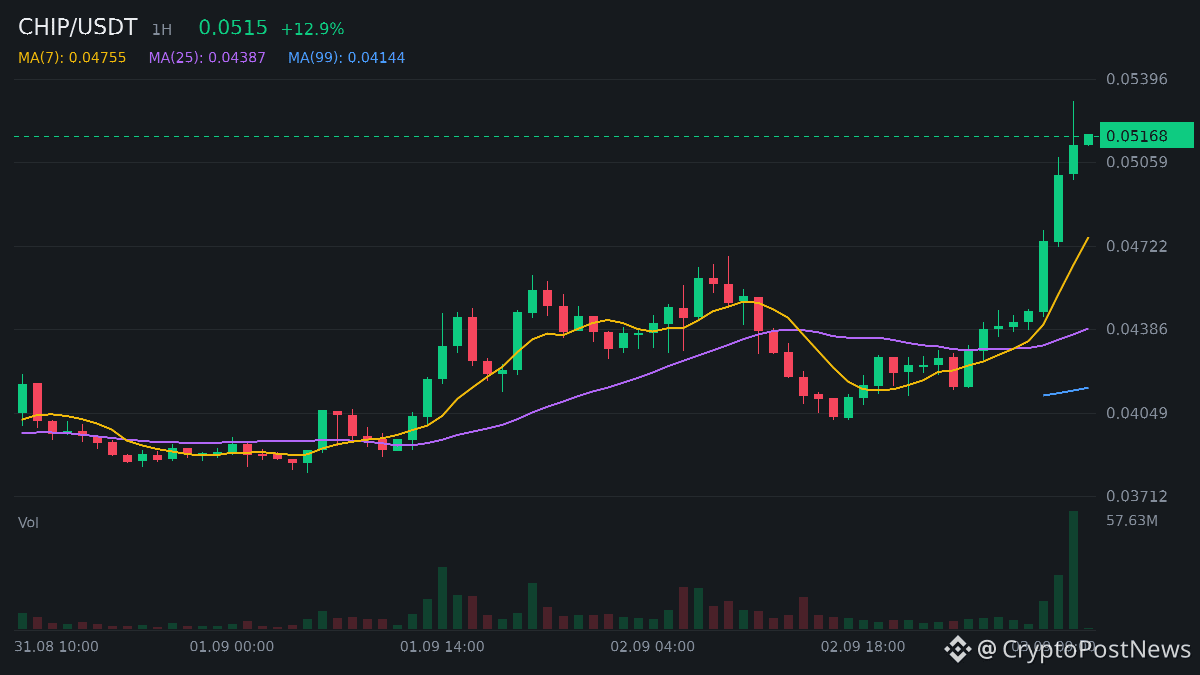The height and width of the screenshot is (675, 1200).
Task: Click the 31.08 10:00 time axis label
Action: [57, 646]
